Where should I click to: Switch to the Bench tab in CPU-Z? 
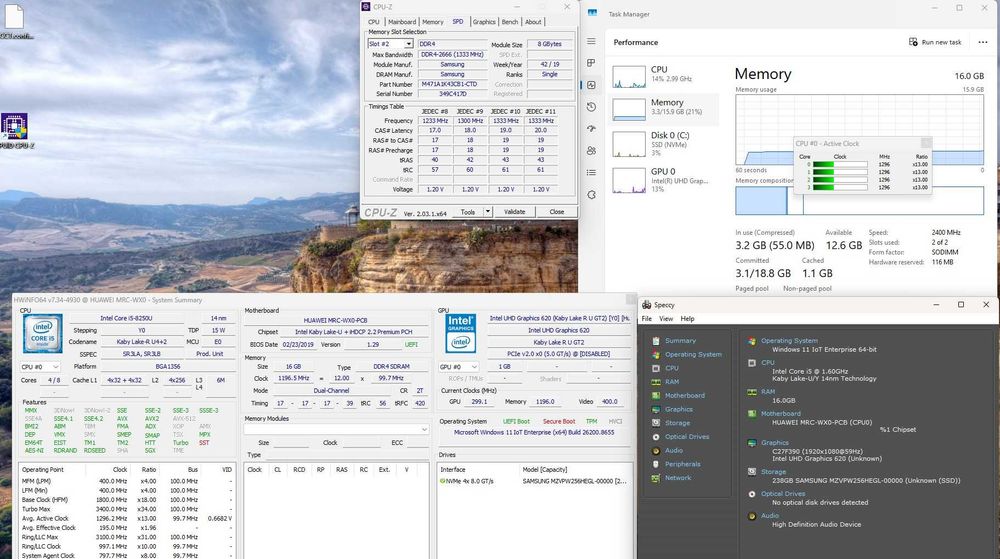point(510,22)
